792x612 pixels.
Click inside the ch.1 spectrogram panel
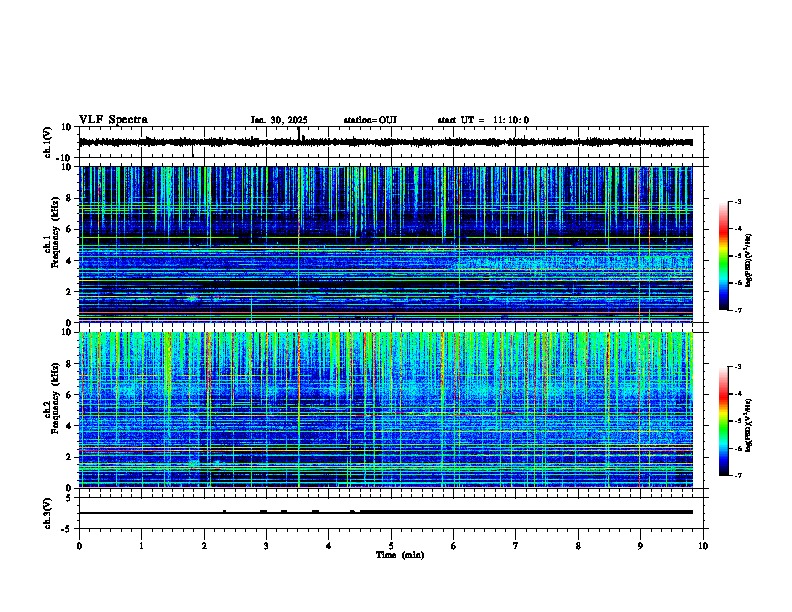(386, 244)
